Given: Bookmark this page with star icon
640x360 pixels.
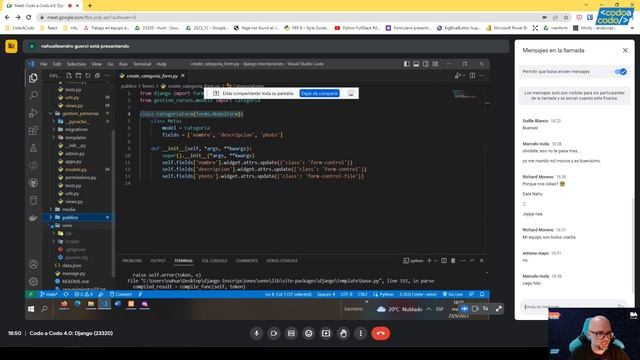Looking at the screenshot, I should (x=566, y=18).
